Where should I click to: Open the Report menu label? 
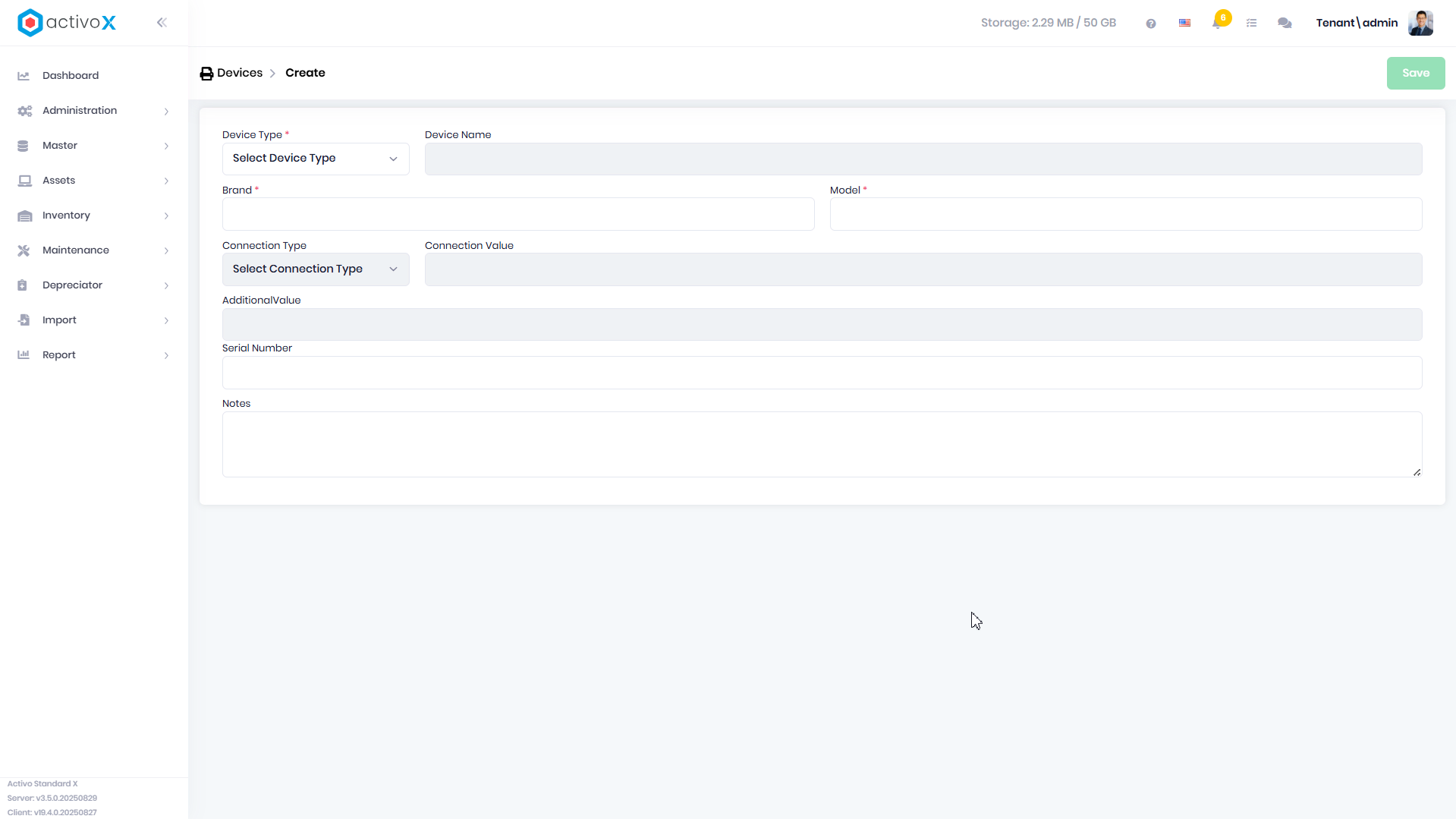pyautogui.click(x=59, y=355)
